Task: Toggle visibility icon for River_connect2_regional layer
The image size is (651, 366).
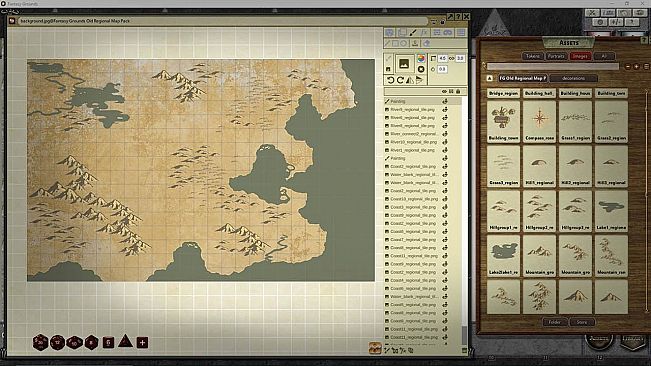Action: tap(445, 134)
